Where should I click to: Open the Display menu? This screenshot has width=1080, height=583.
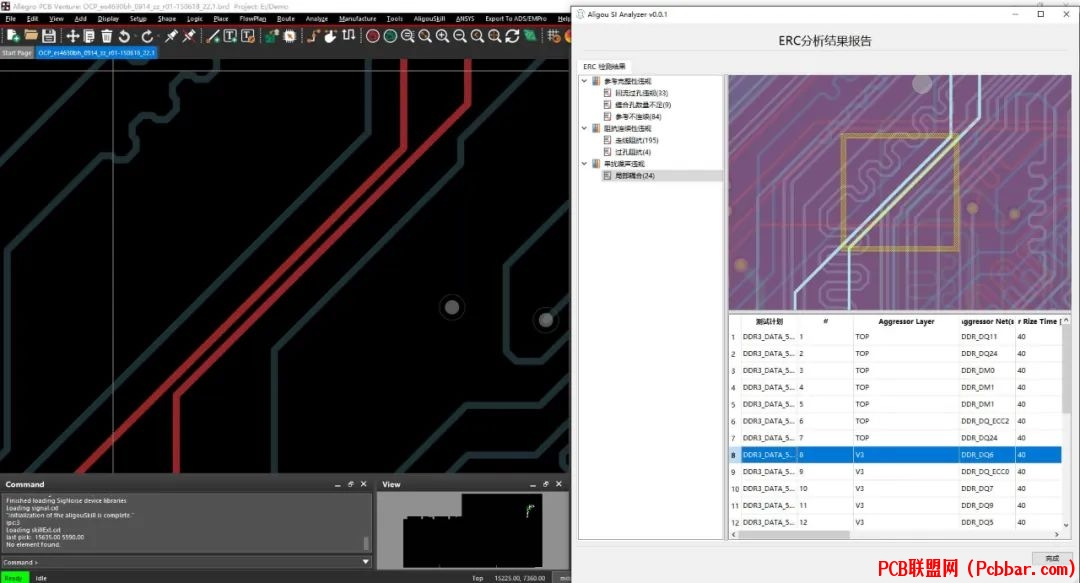click(x=108, y=19)
